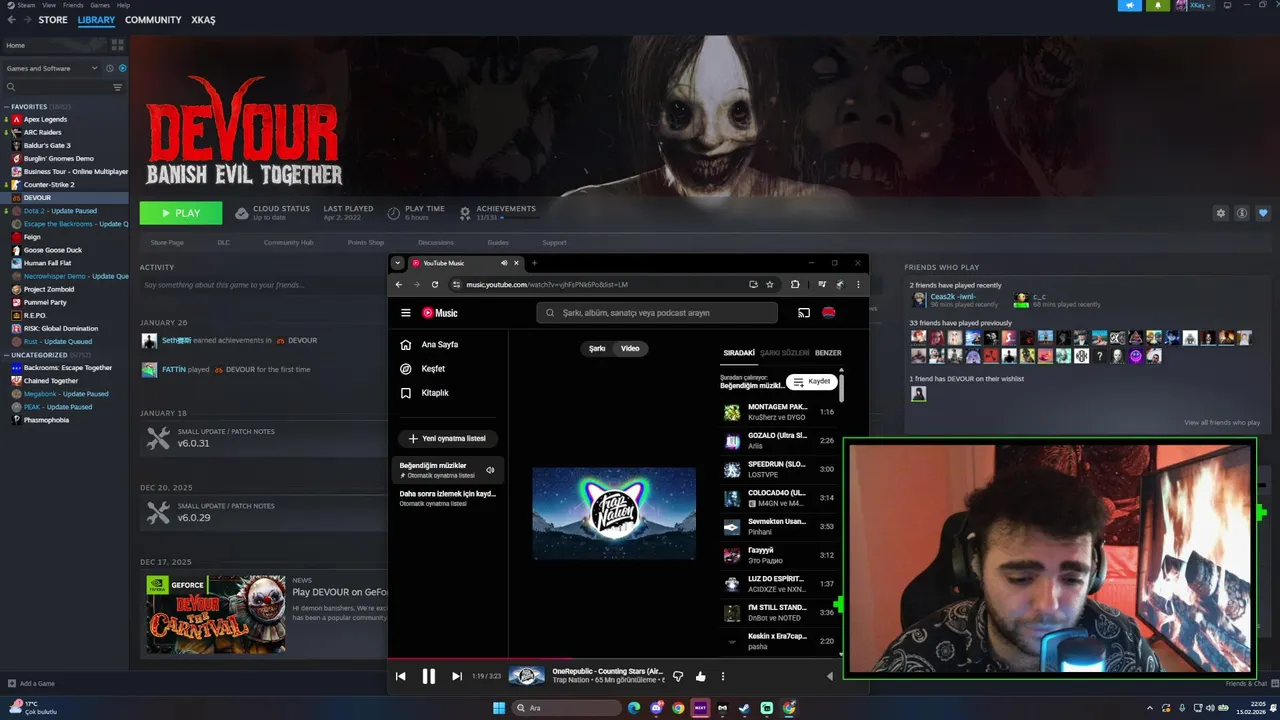Open Games and Software dropdown
The width and height of the screenshot is (1280, 720).
pyautogui.click(x=52, y=68)
